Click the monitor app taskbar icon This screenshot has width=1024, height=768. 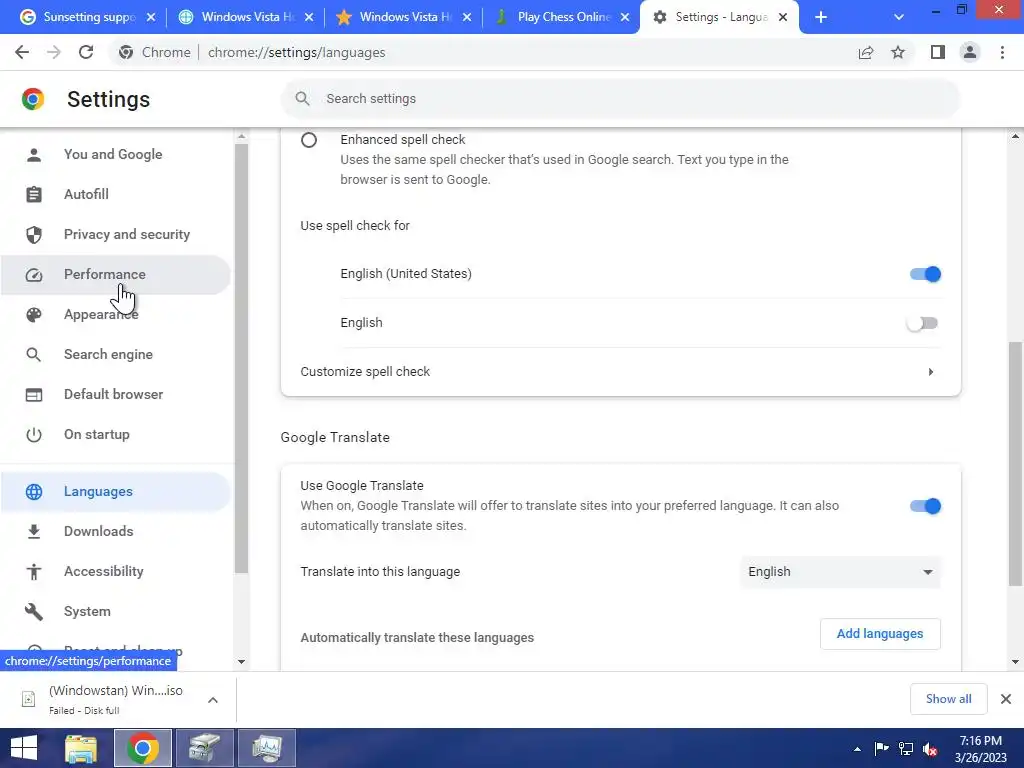[267, 748]
